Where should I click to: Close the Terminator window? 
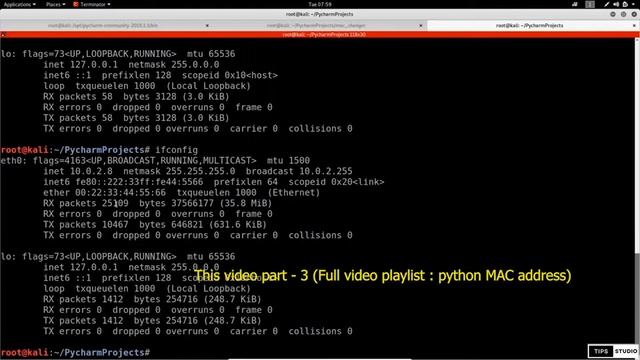click(634, 14)
